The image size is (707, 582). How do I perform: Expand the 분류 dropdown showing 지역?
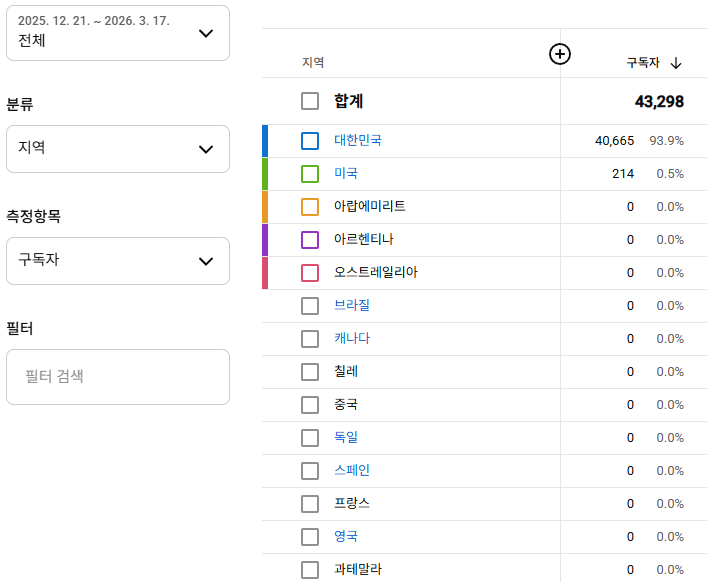pyautogui.click(x=118, y=149)
